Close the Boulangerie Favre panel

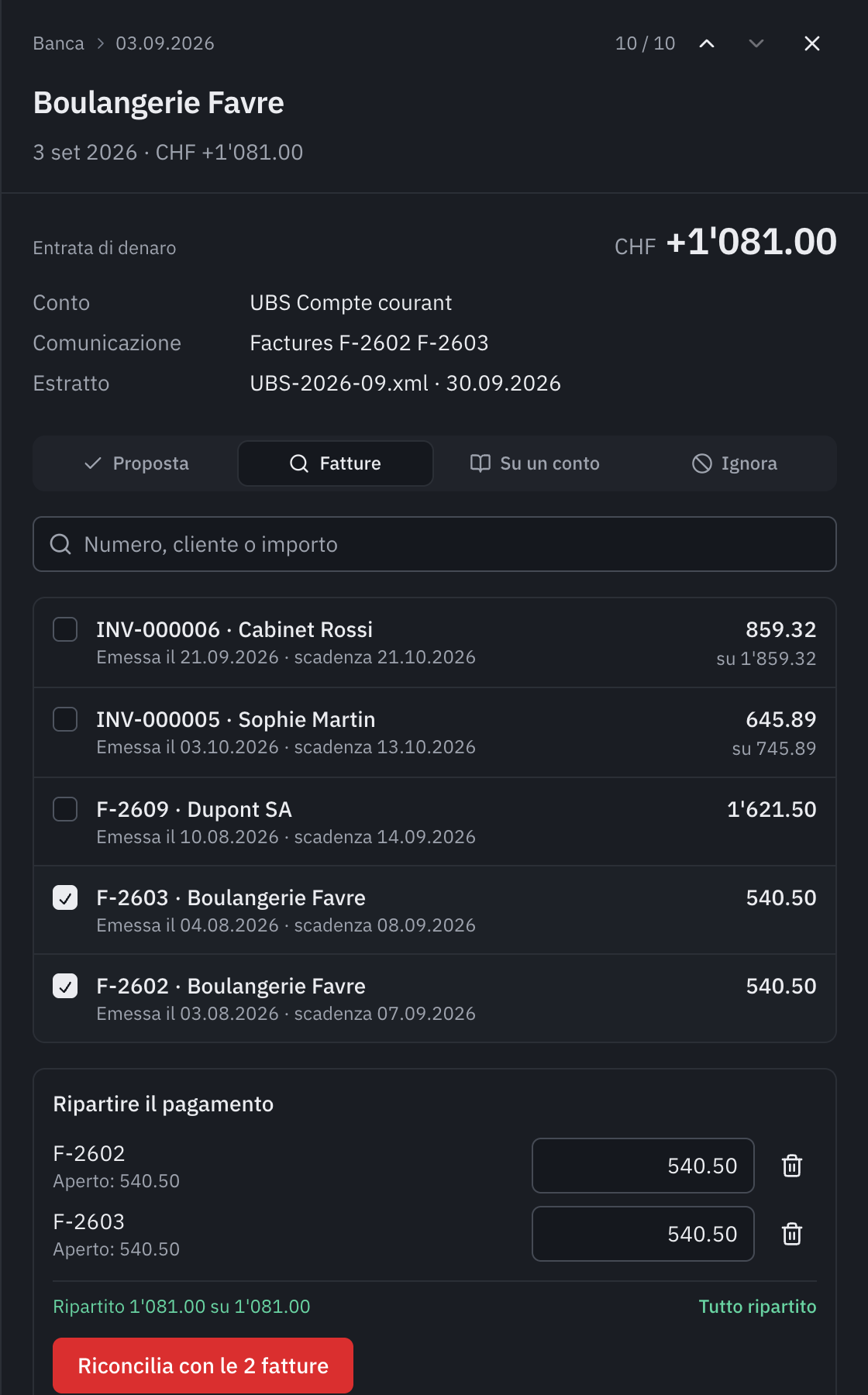point(812,43)
